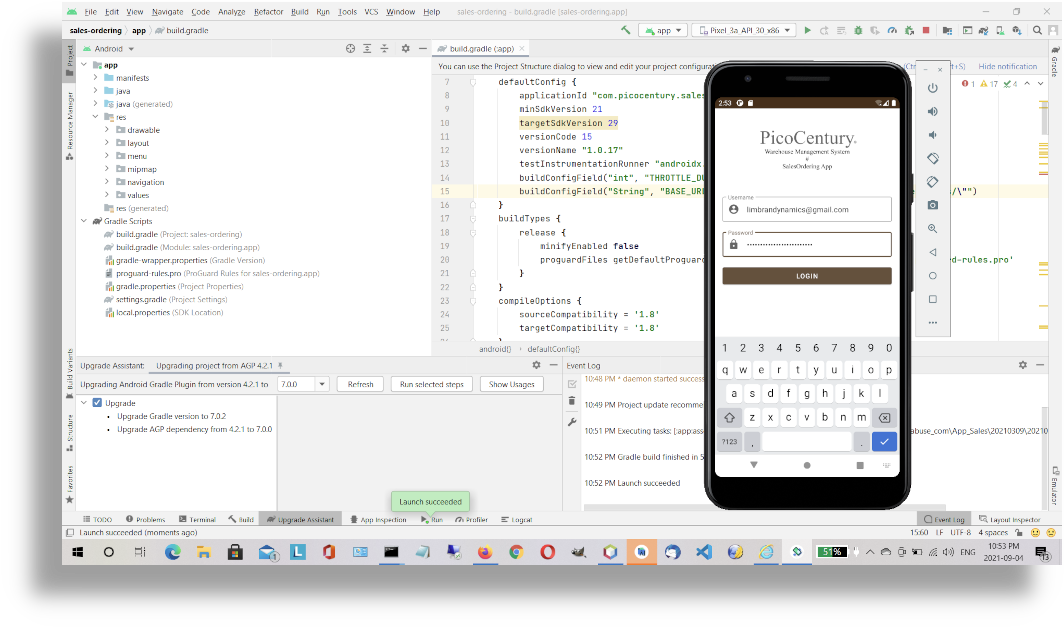
Task: Click the emulator volume up icon
Action: [x=933, y=111]
